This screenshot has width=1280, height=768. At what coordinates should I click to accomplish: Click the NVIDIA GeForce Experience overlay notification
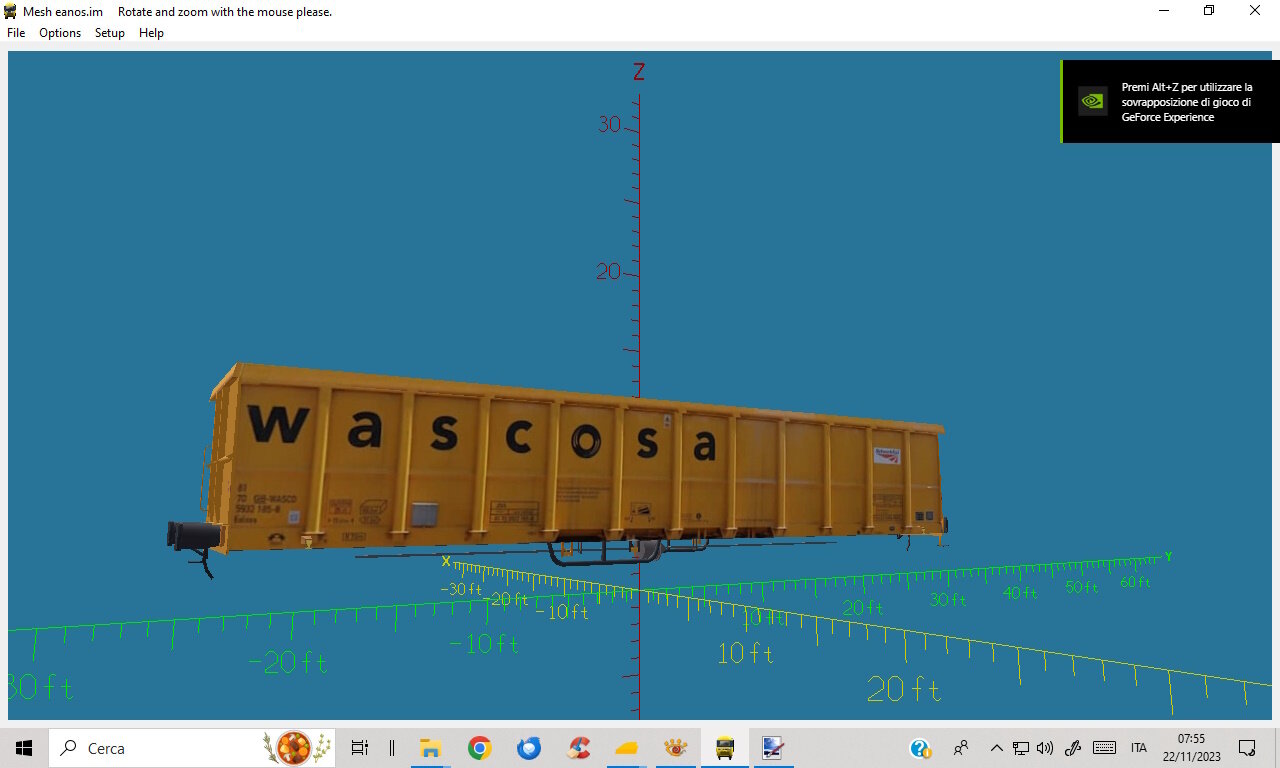click(x=1170, y=101)
